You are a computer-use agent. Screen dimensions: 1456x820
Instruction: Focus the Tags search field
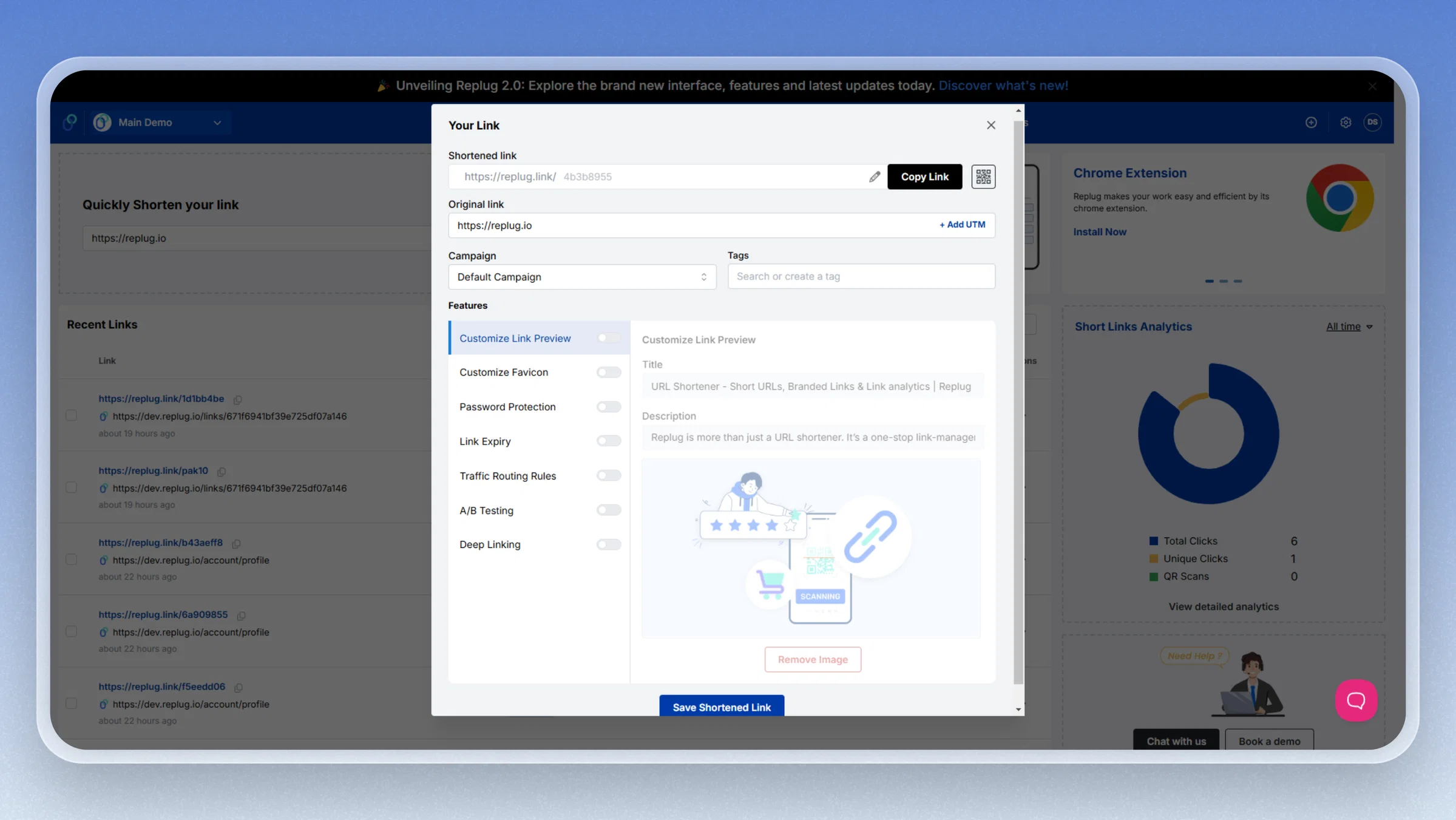coord(861,276)
